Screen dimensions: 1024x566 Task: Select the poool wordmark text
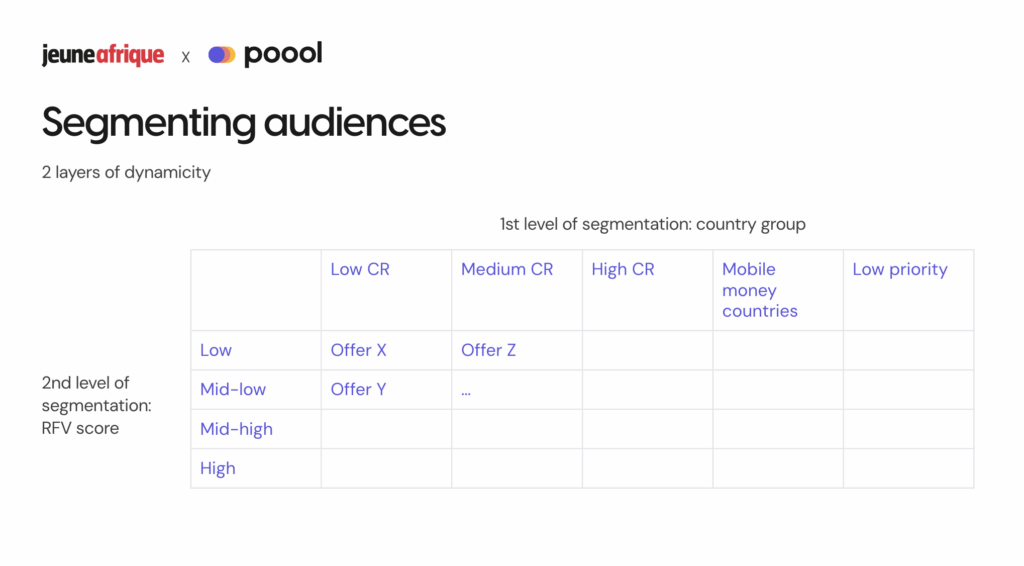coord(283,54)
